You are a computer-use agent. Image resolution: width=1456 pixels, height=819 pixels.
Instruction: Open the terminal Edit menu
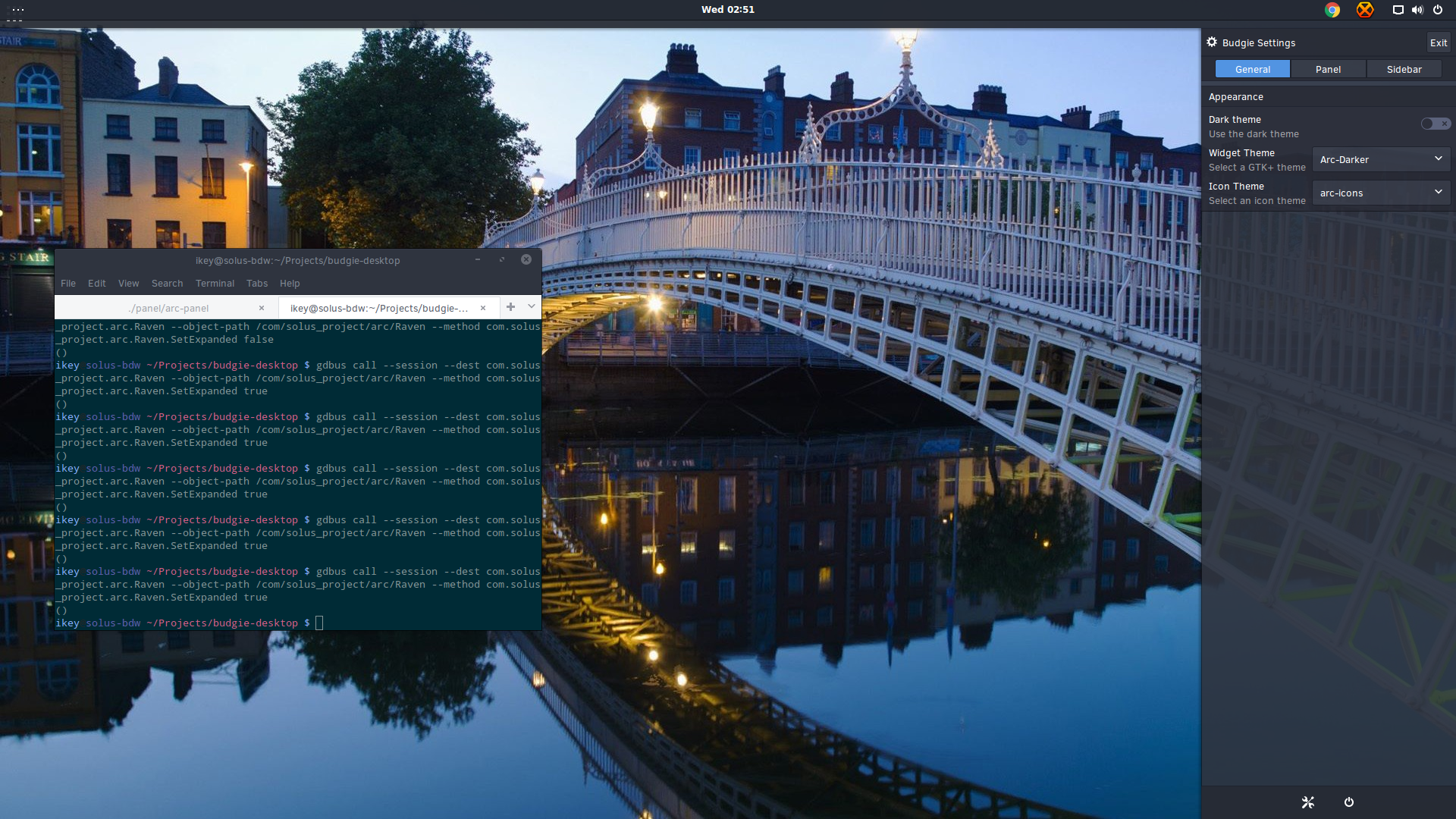(x=97, y=284)
